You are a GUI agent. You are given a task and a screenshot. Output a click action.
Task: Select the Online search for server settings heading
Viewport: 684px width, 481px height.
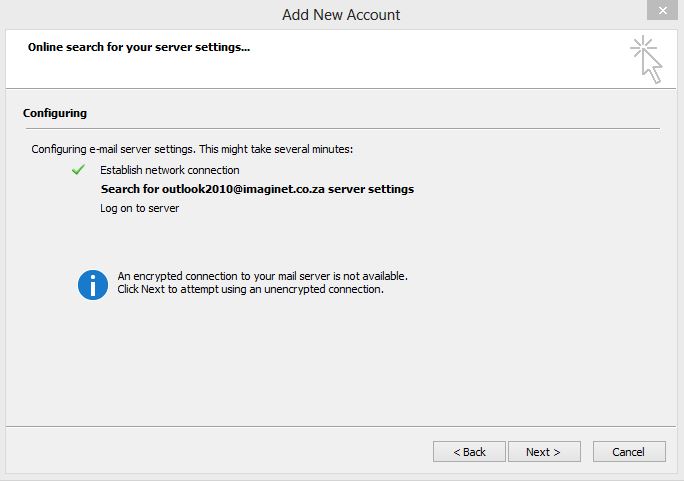(x=139, y=47)
